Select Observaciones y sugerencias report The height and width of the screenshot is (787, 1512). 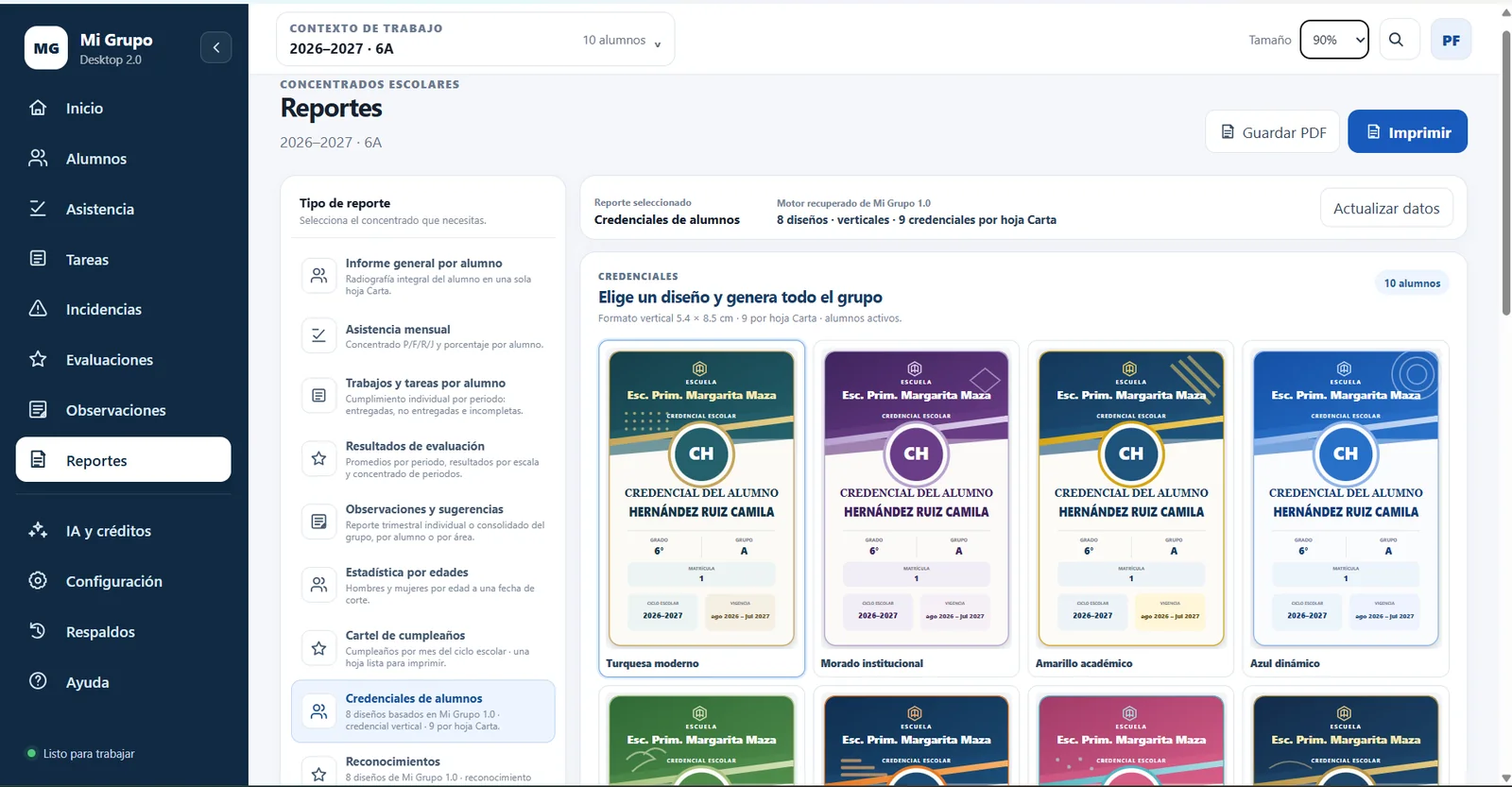coord(423,522)
